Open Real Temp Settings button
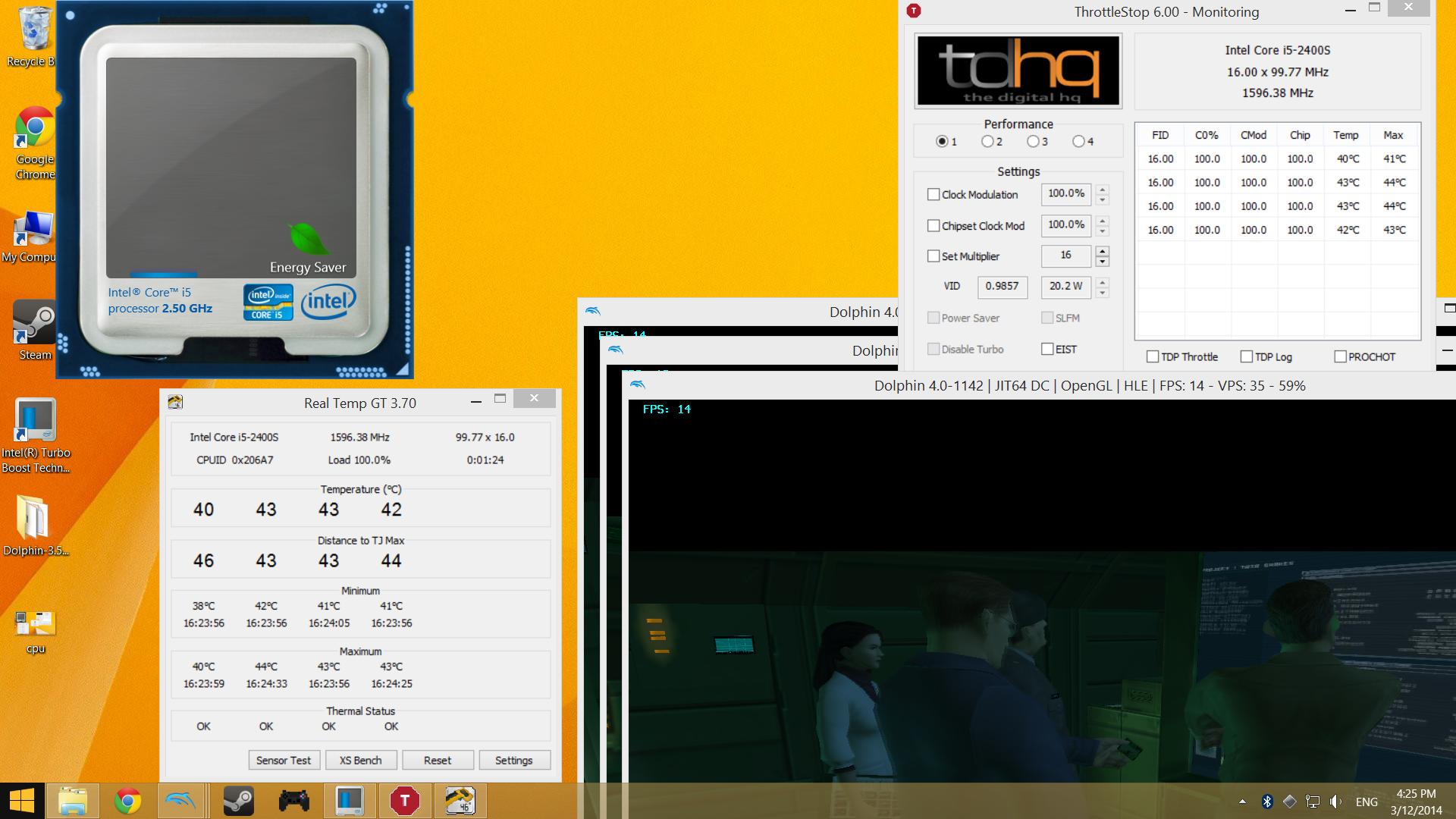 (513, 760)
